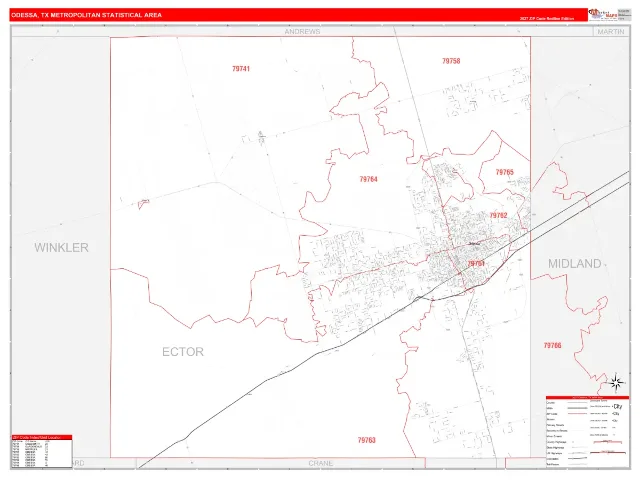Click the ECTOR county label
640x480 pixels.
(183, 352)
